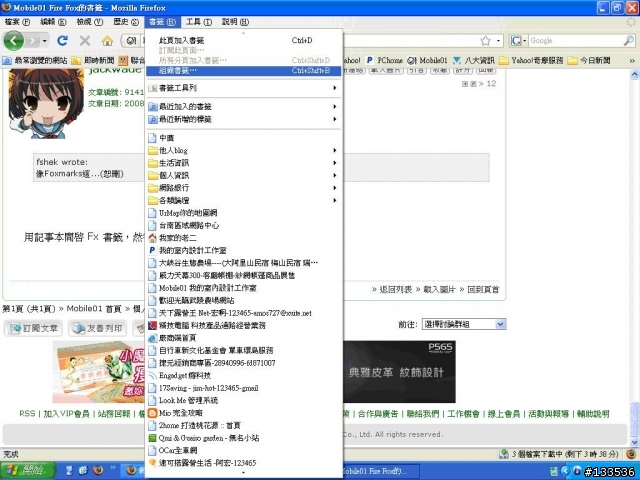Viewport: 640px width, 480px height.
Task: Star this page in the address bar
Action: (485, 40)
